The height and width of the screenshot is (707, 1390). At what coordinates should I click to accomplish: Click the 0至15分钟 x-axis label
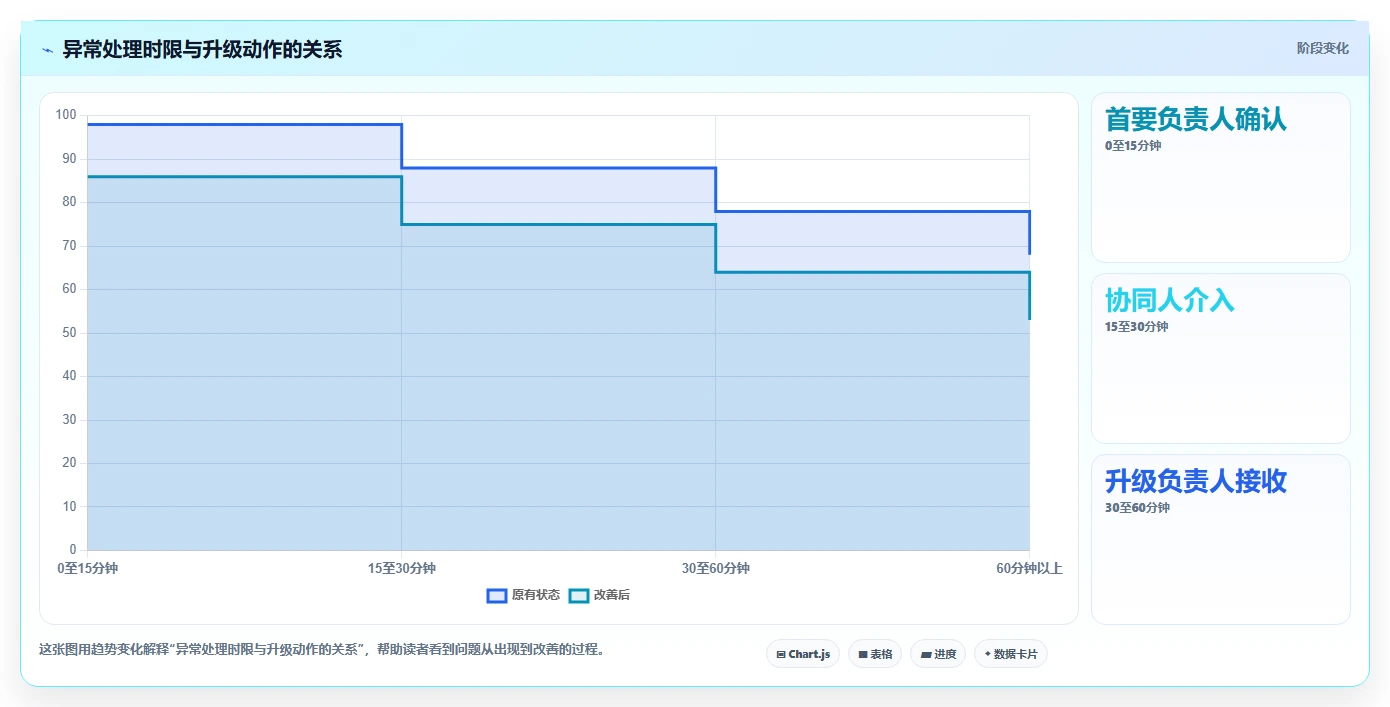[88, 568]
